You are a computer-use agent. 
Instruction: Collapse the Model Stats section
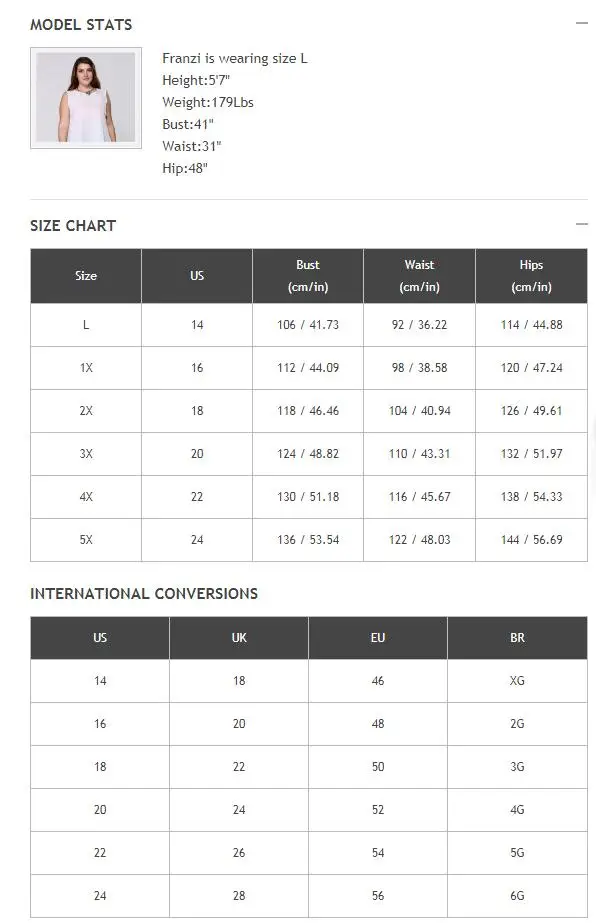pos(581,23)
